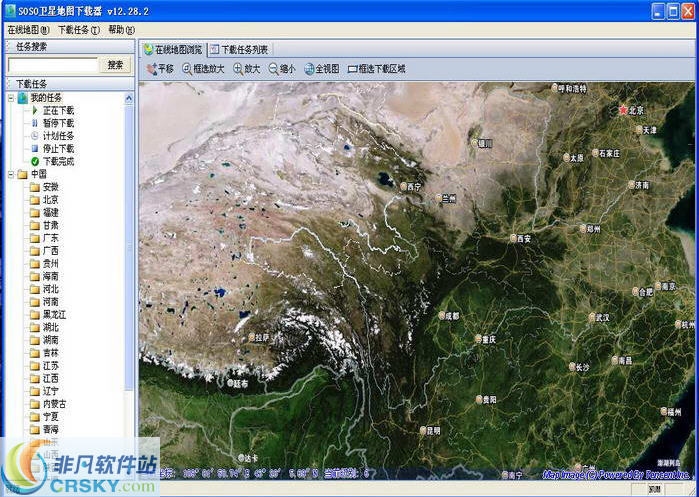
Task: Show the 全视图 full view
Action: click(322, 69)
